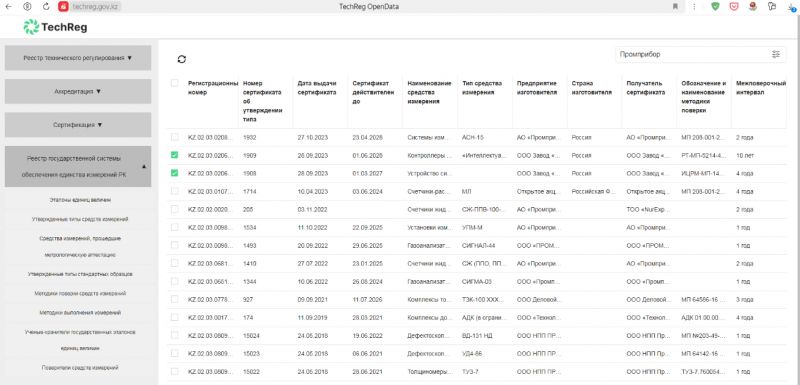
Task: Click the СИГНАЛ-44 cell
Action: coord(478,245)
